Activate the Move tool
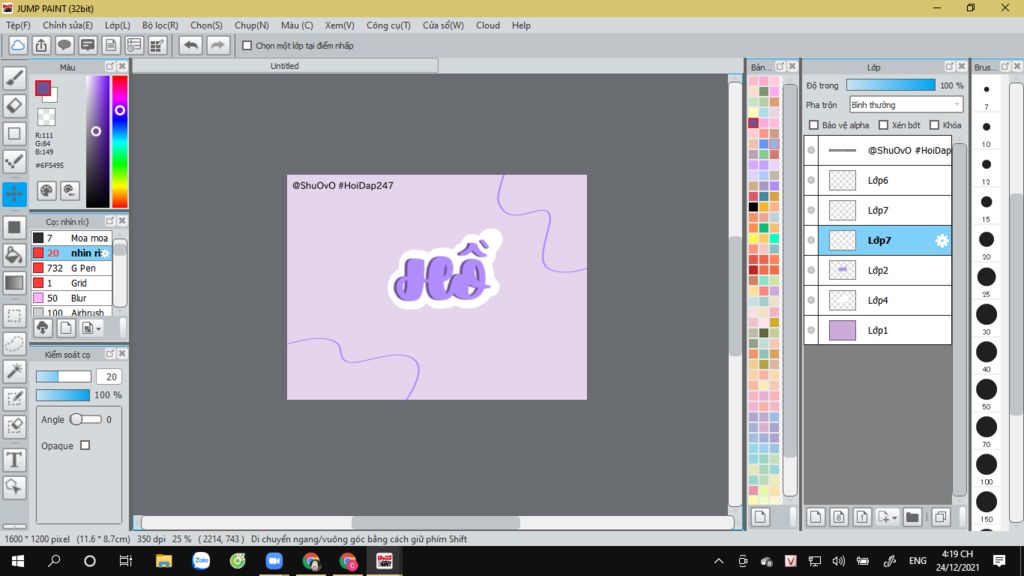This screenshot has width=1024, height=576. coord(14,194)
